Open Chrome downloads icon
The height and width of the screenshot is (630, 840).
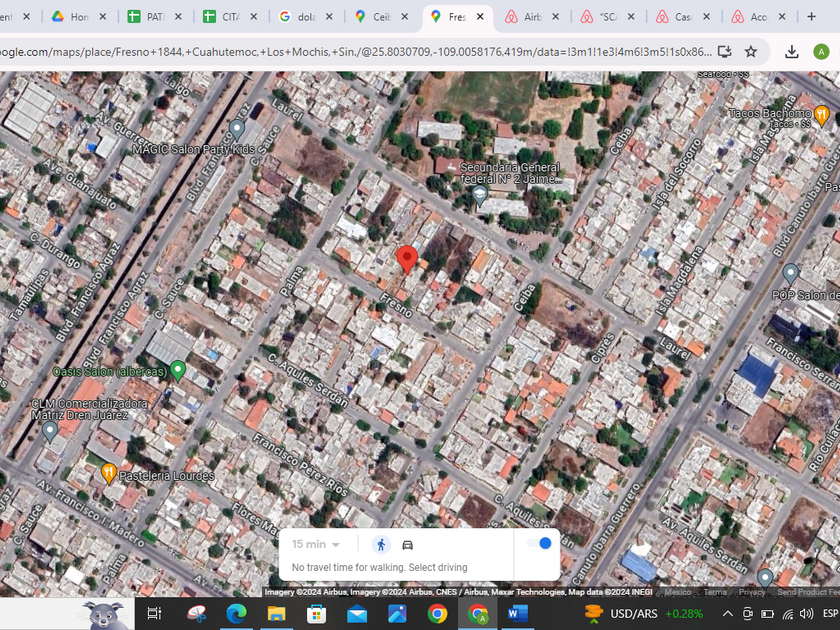791,51
